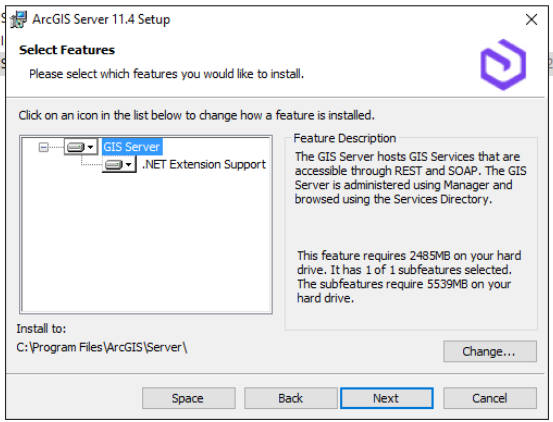The image size is (553, 422).
Task: Click the Install to label
Action: pos(41,329)
